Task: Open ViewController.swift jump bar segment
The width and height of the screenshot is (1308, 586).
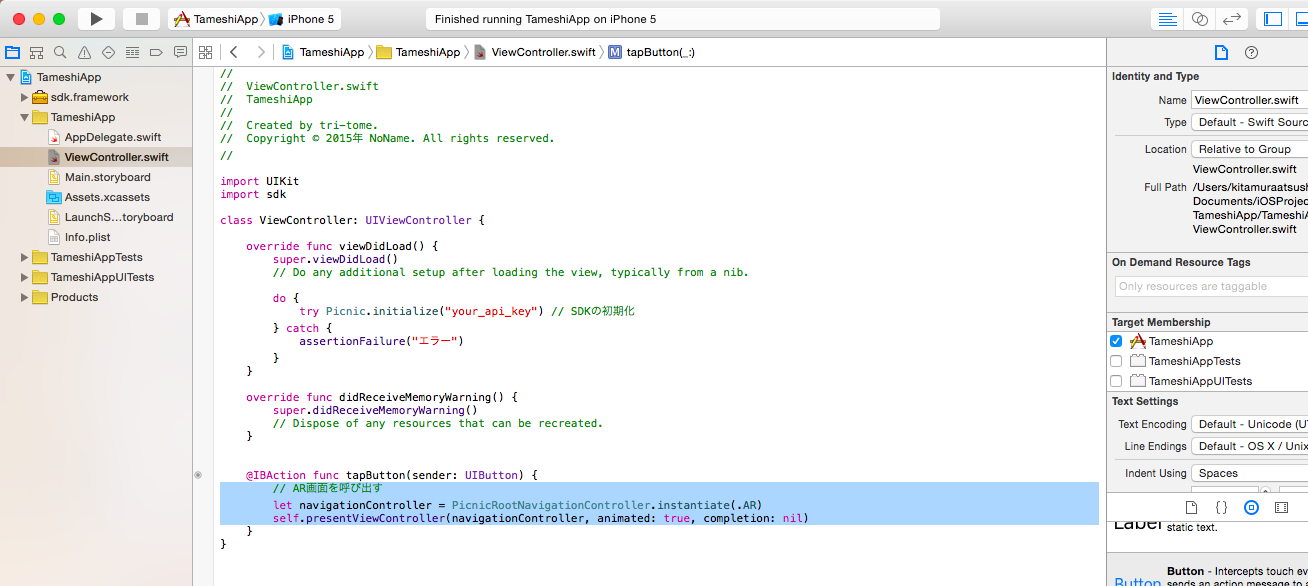Action: pyautogui.click(x=534, y=52)
